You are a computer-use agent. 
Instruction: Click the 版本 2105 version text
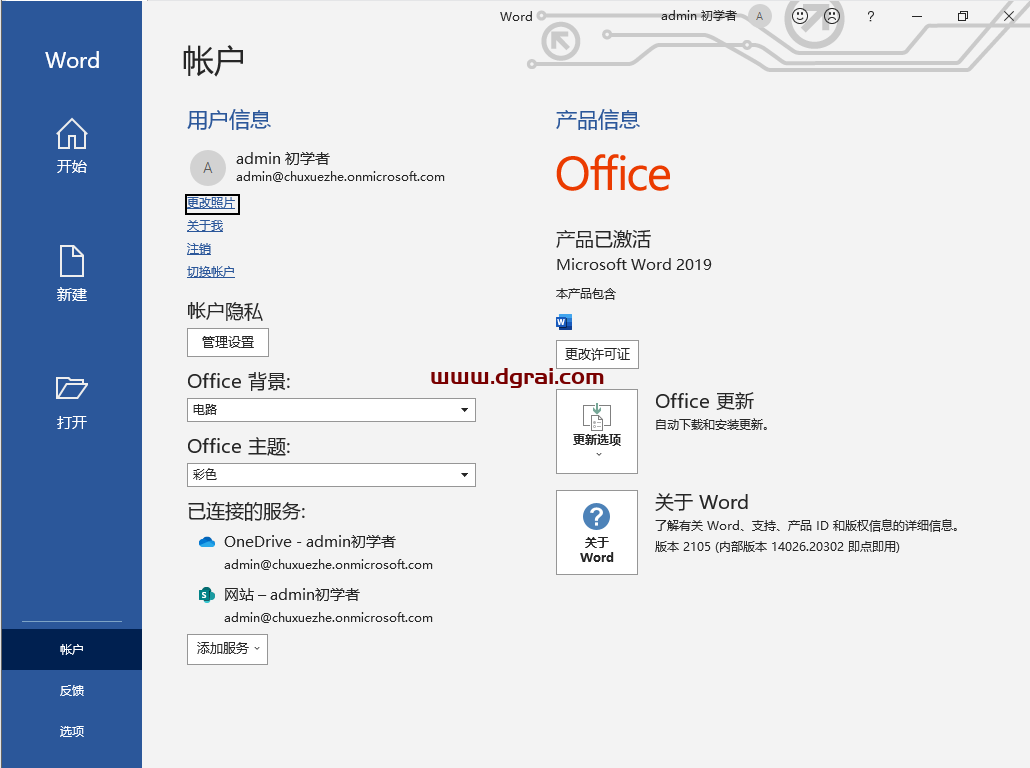pyautogui.click(x=777, y=547)
